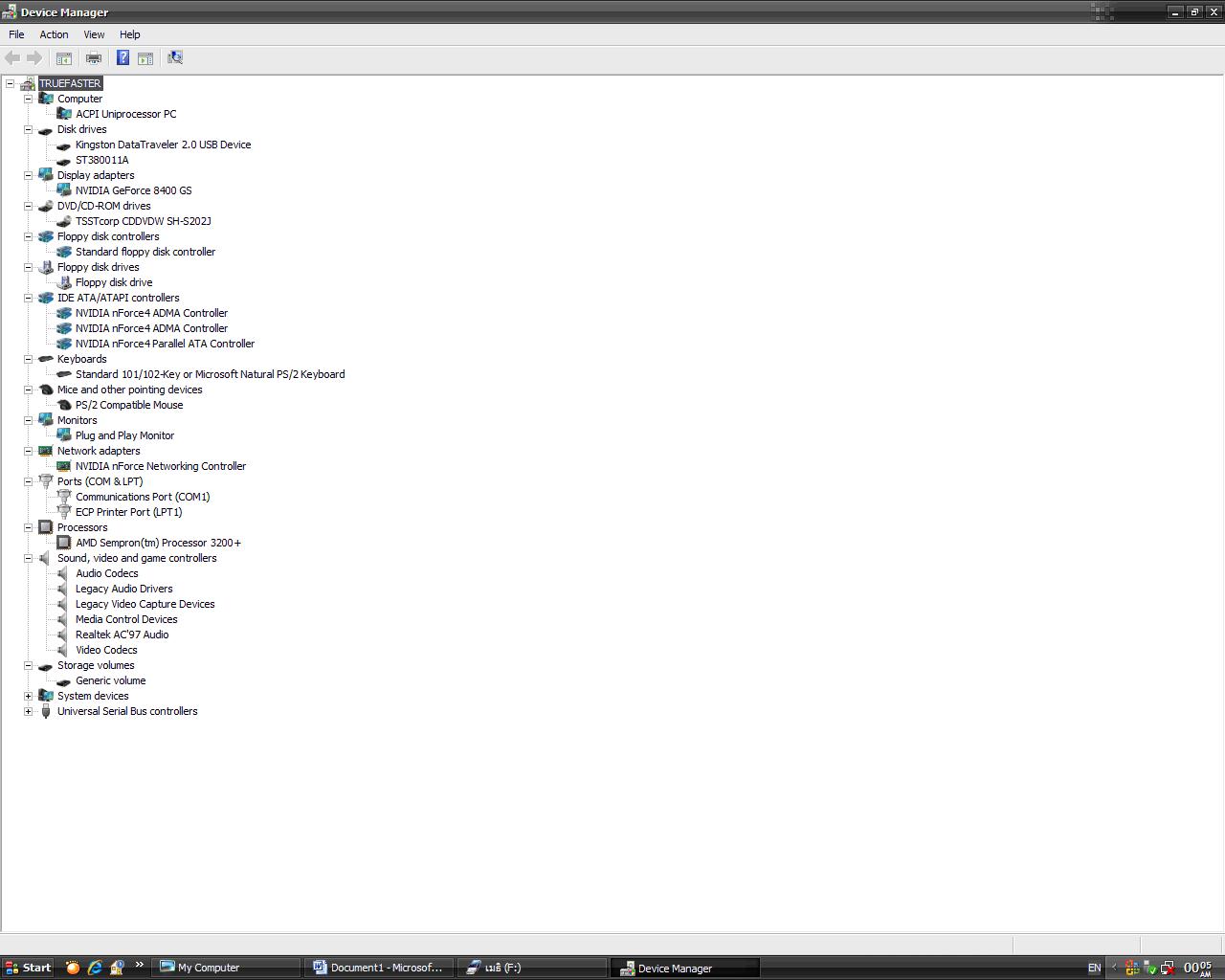Image resolution: width=1225 pixels, height=980 pixels.
Task: Collapse the Disk drives category
Action: tap(29, 129)
